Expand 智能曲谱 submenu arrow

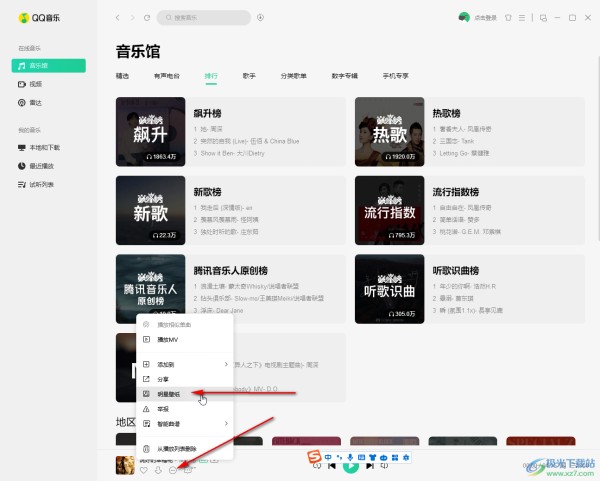[226, 424]
